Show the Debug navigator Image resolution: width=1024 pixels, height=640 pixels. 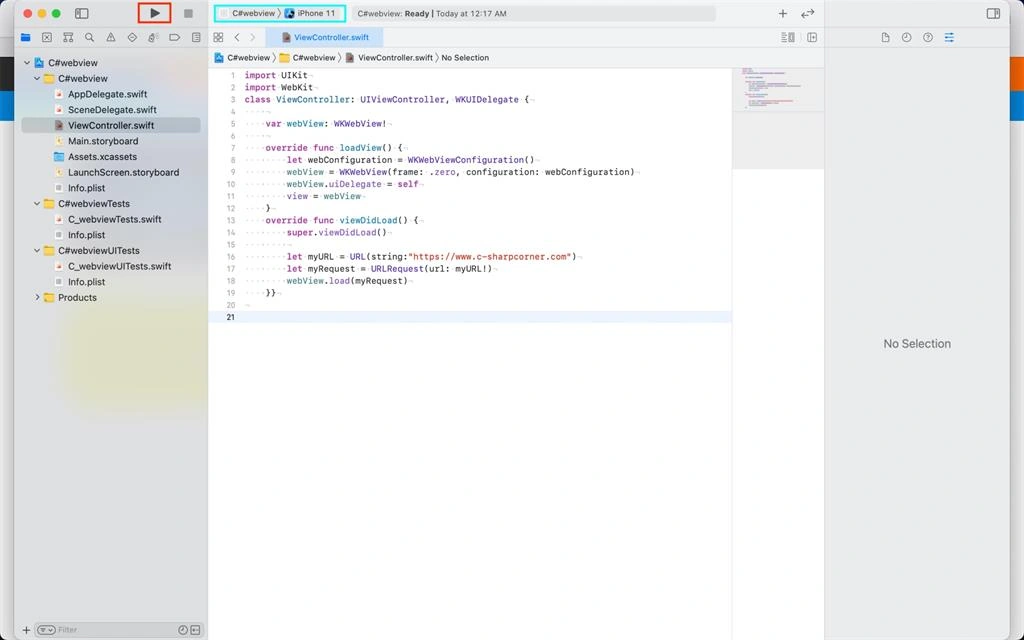coord(153,37)
